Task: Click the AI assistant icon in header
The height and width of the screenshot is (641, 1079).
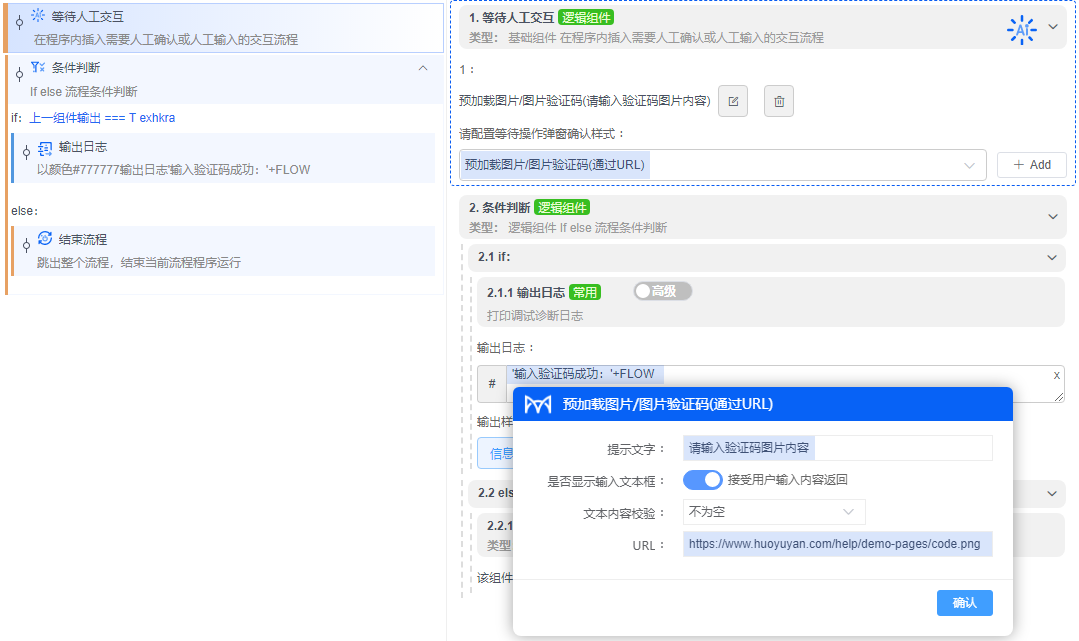Action: tap(1021, 30)
